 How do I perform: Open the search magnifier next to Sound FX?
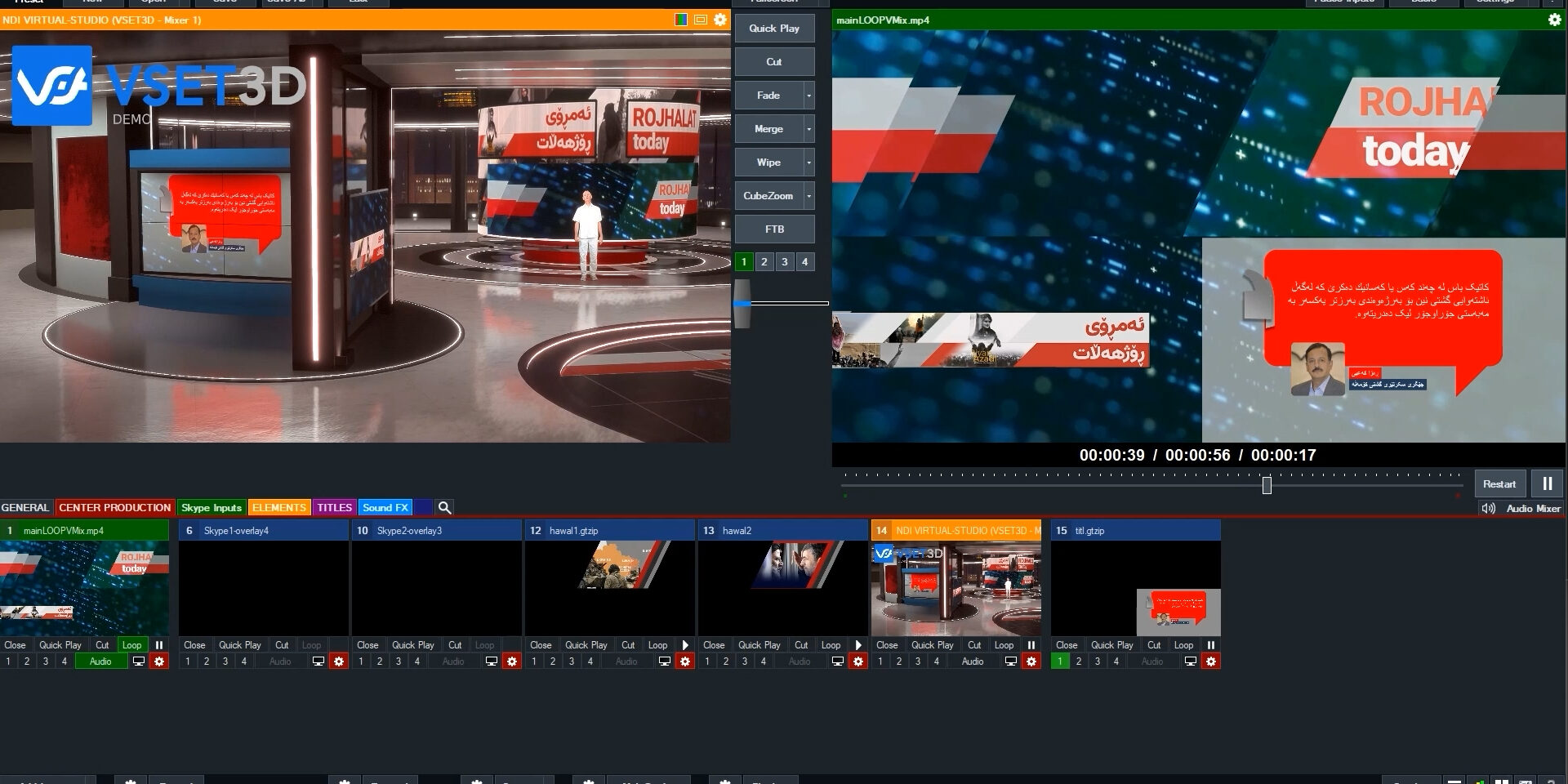point(445,507)
